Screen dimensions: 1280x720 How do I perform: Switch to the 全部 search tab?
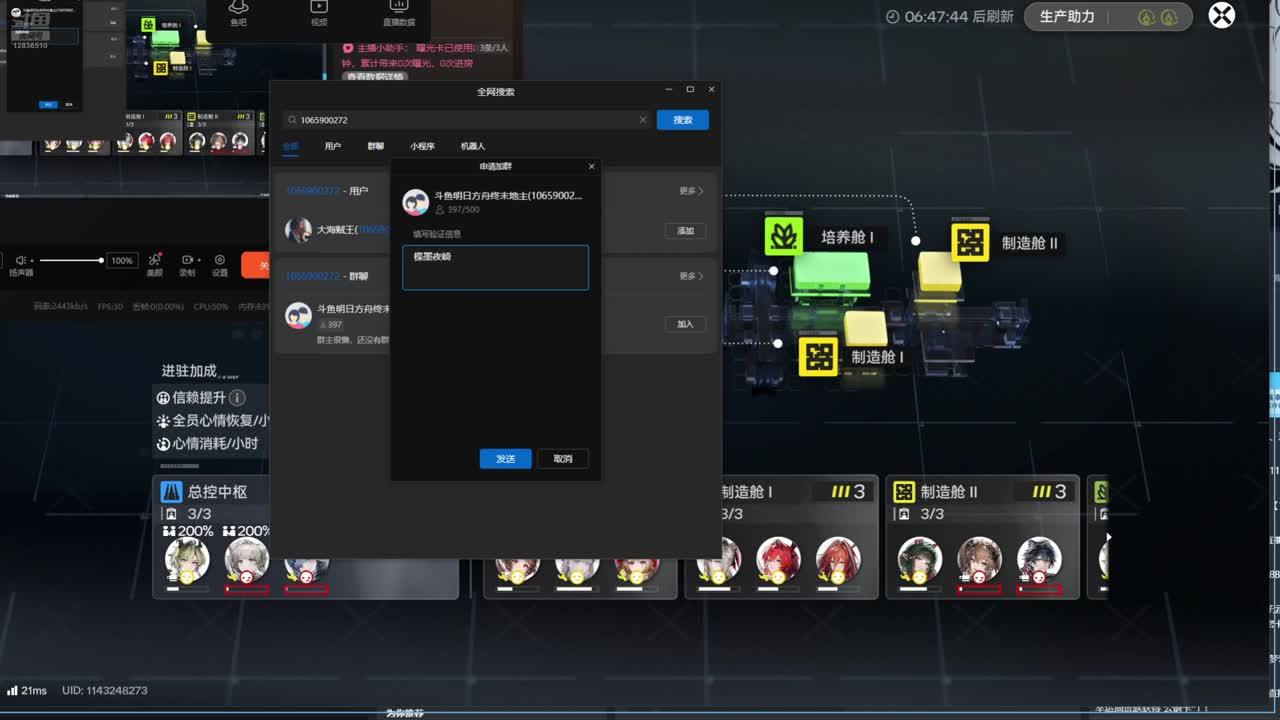(290, 146)
